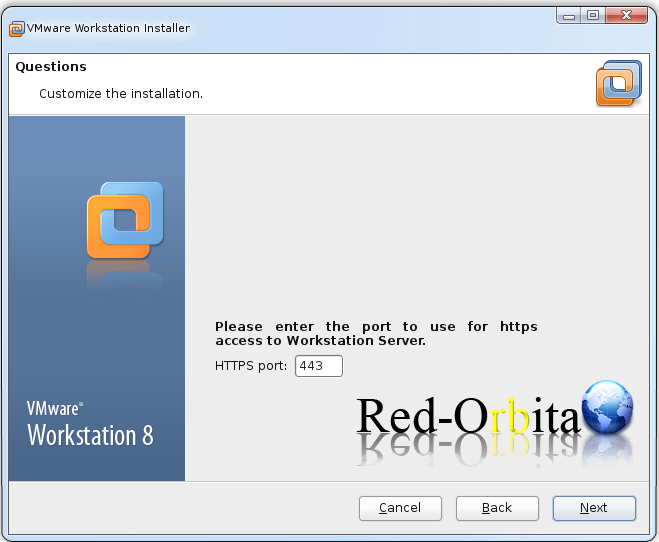This screenshot has width=659, height=542.
Task: Click the 'Workstation 8' sidebar text
Action: [90, 435]
